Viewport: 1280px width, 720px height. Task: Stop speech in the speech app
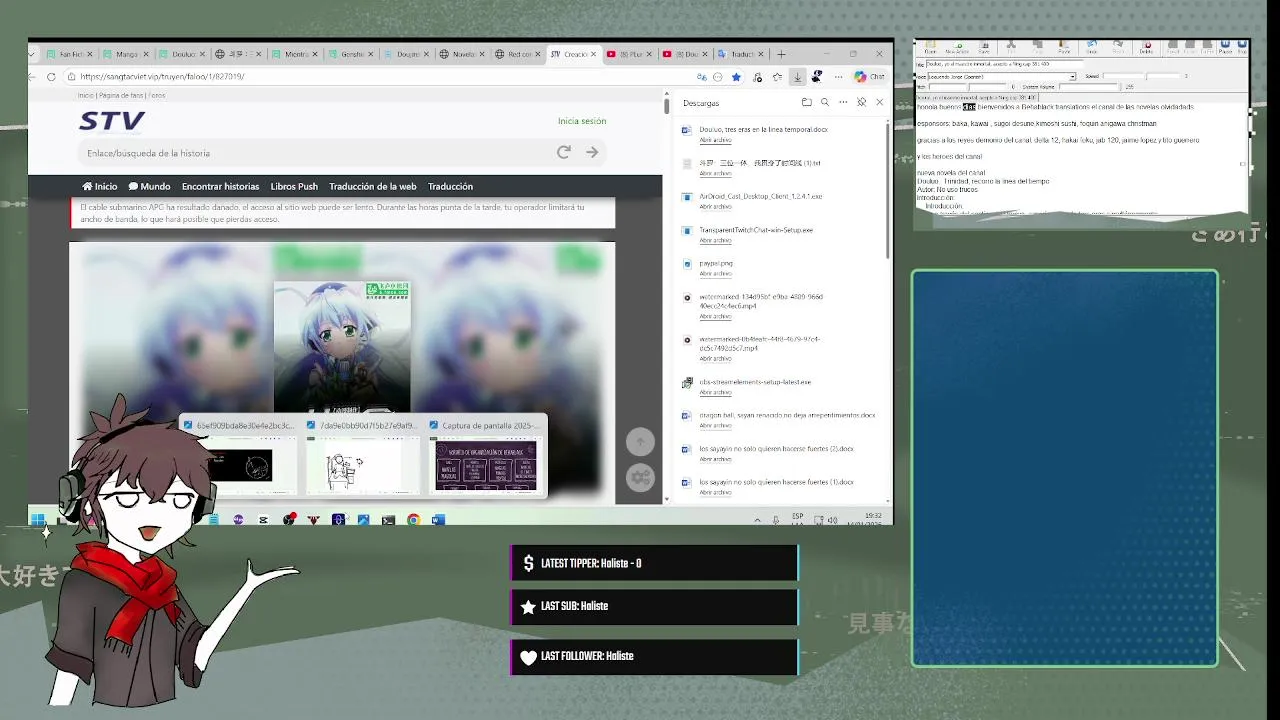1242,47
